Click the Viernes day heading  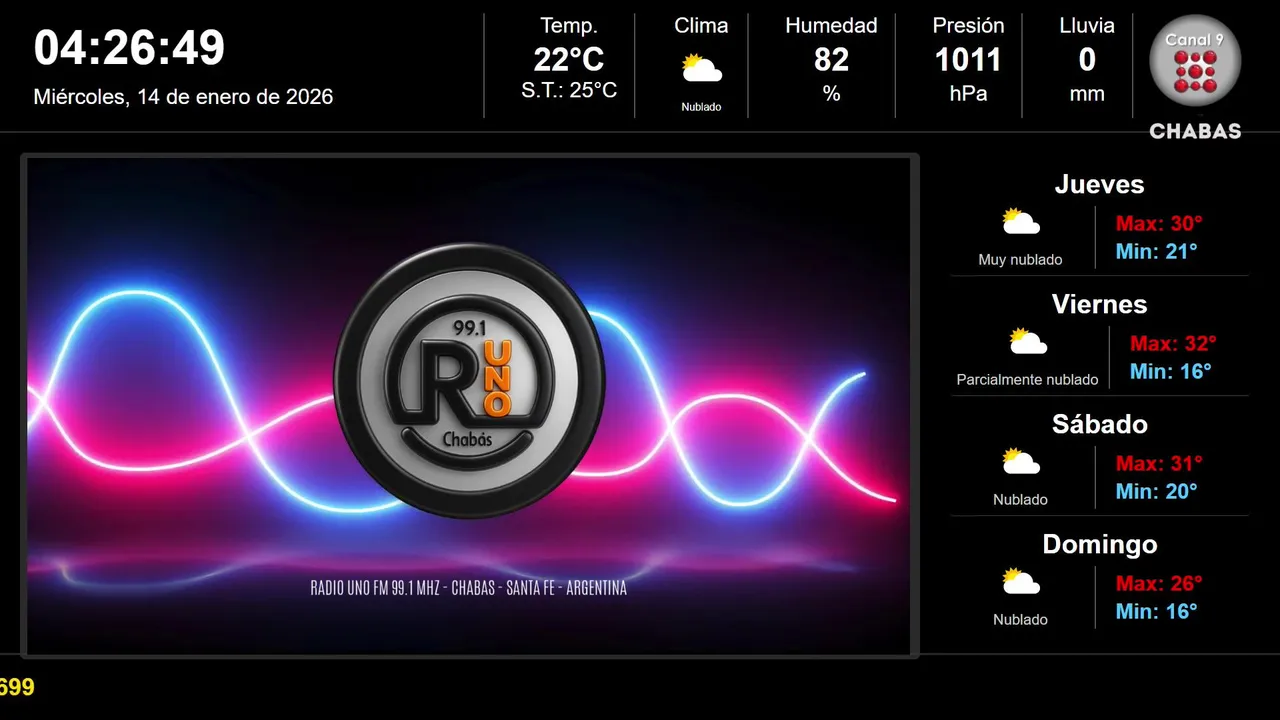(x=1099, y=304)
